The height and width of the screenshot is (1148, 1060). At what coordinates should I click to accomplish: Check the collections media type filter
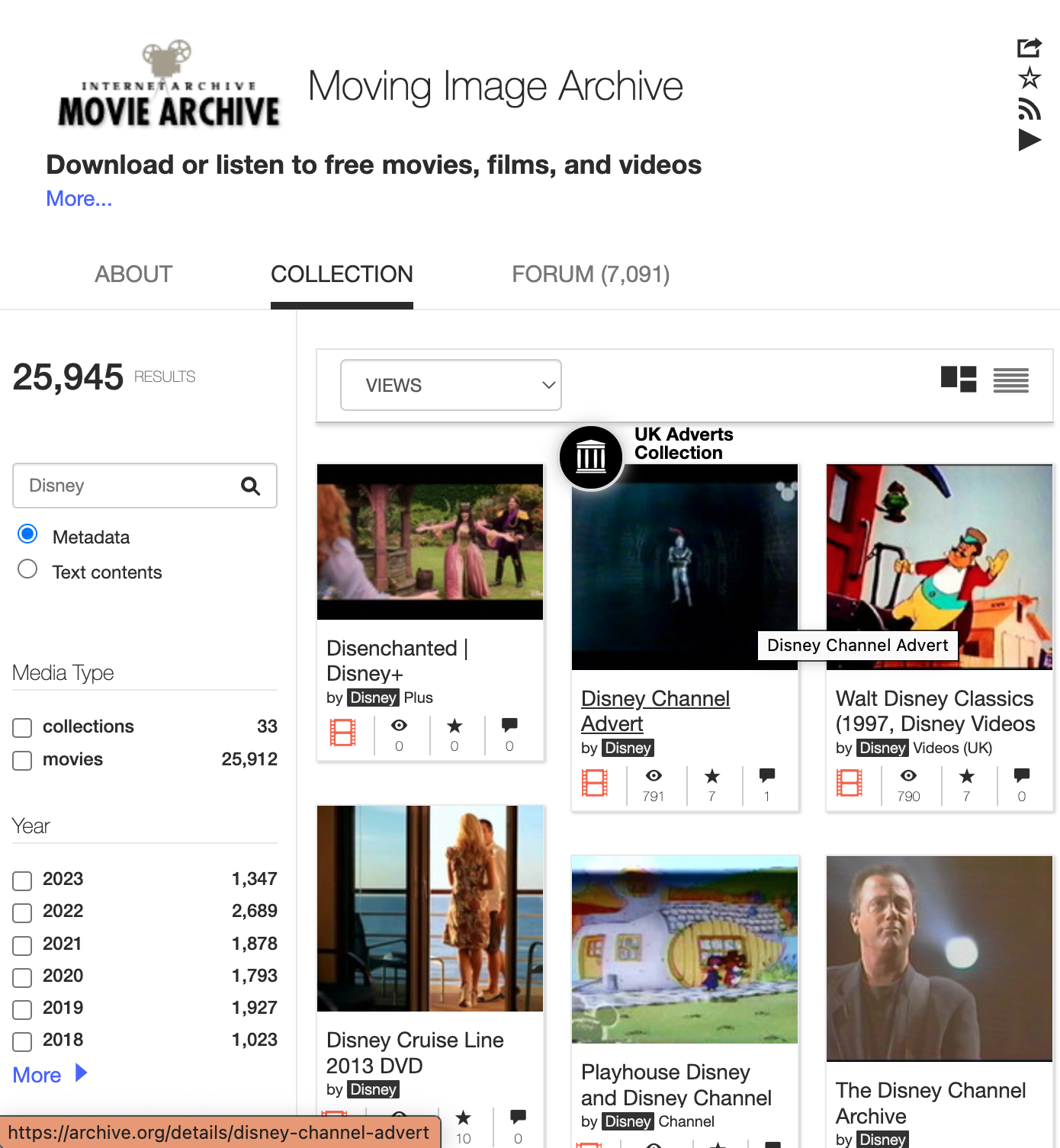coord(23,728)
